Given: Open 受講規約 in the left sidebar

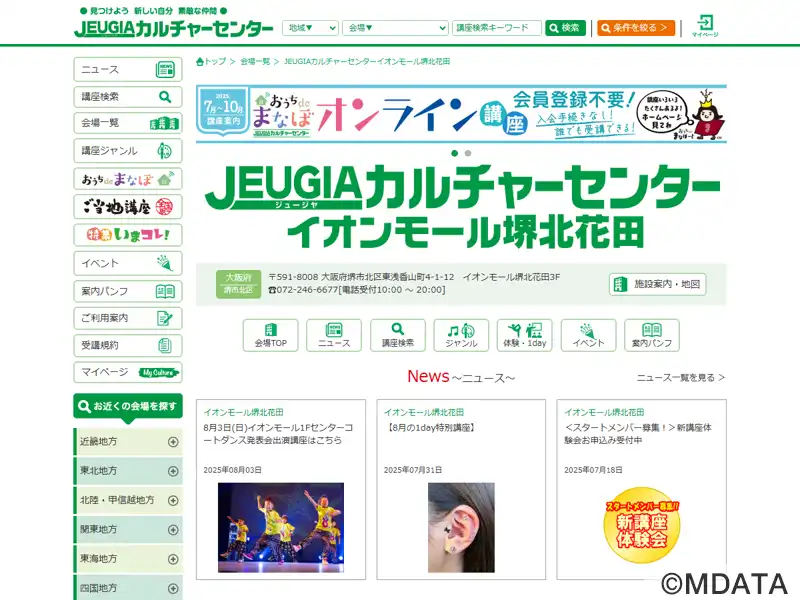Looking at the screenshot, I should pyautogui.click(x=128, y=345).
